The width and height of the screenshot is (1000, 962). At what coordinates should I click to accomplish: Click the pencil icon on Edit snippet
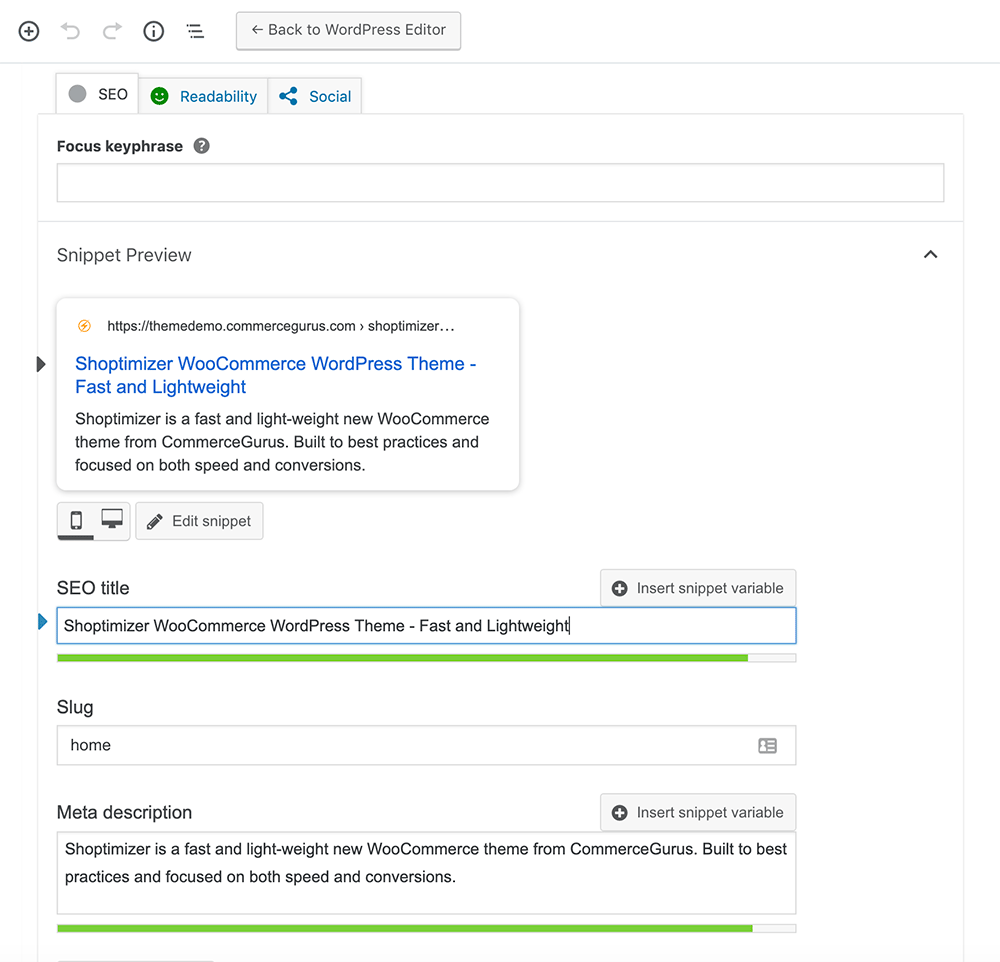[x=154, y=522]
